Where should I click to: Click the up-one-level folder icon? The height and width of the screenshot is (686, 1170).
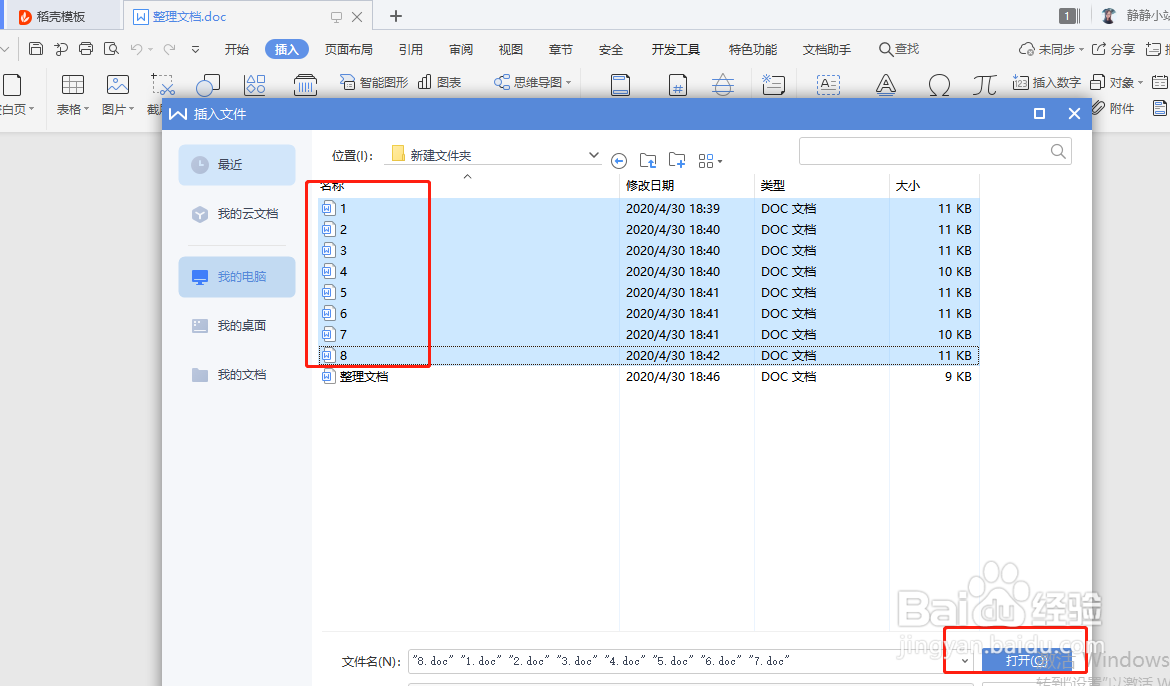pos(648,160)
